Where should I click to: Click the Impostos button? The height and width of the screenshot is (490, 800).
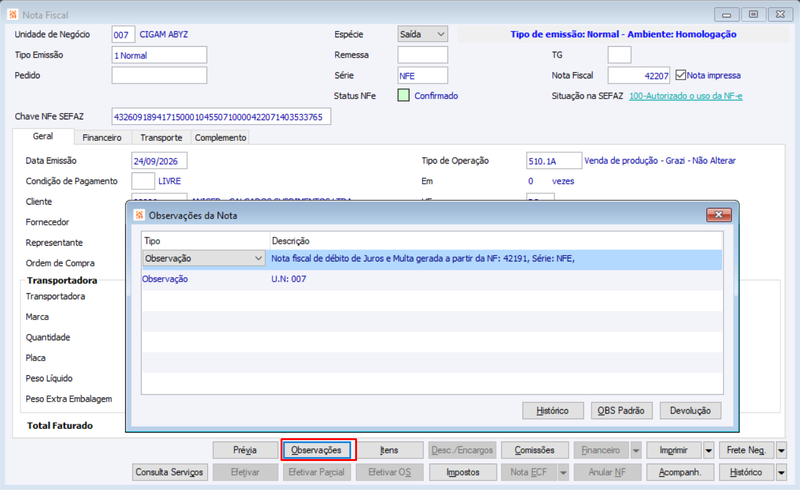click(463, 472)
